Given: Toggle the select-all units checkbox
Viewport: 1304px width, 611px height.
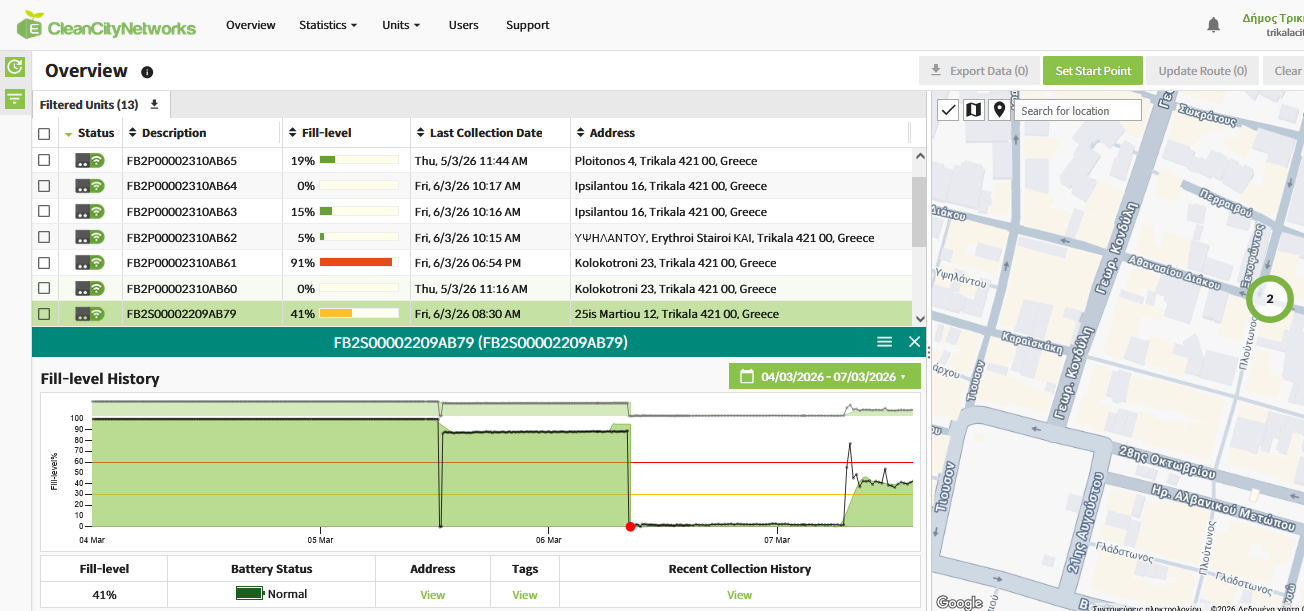Looking at the screenshot, I should pos(44,133).
